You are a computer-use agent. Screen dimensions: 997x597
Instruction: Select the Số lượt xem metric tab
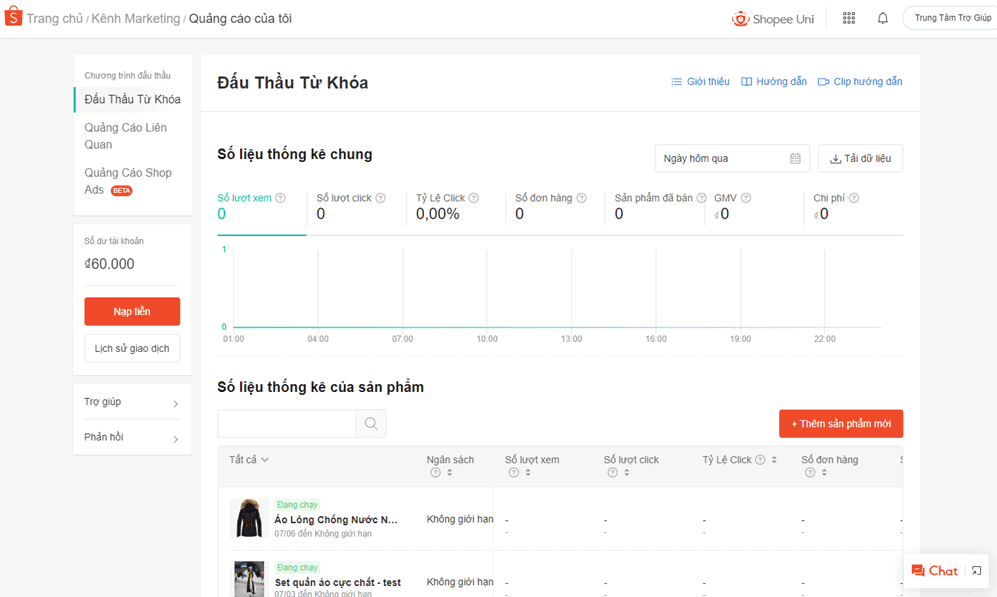click(261, 207)
